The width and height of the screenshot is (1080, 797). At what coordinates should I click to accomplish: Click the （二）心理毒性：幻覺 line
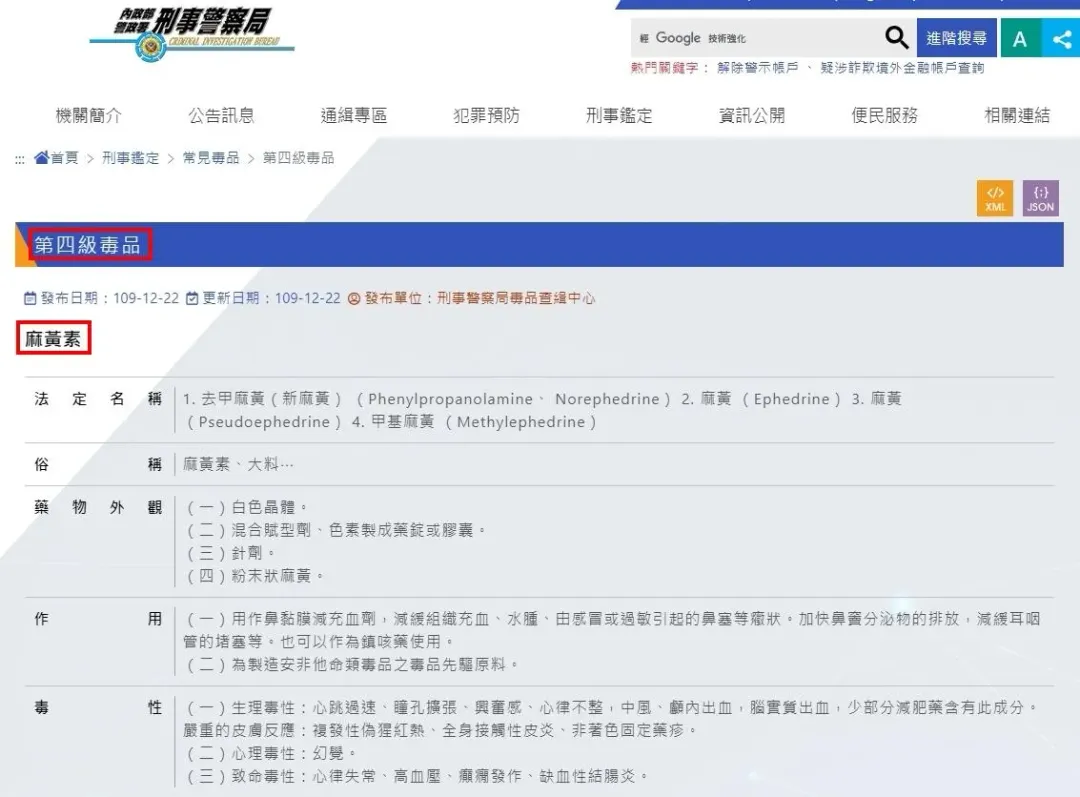(271, 754)
